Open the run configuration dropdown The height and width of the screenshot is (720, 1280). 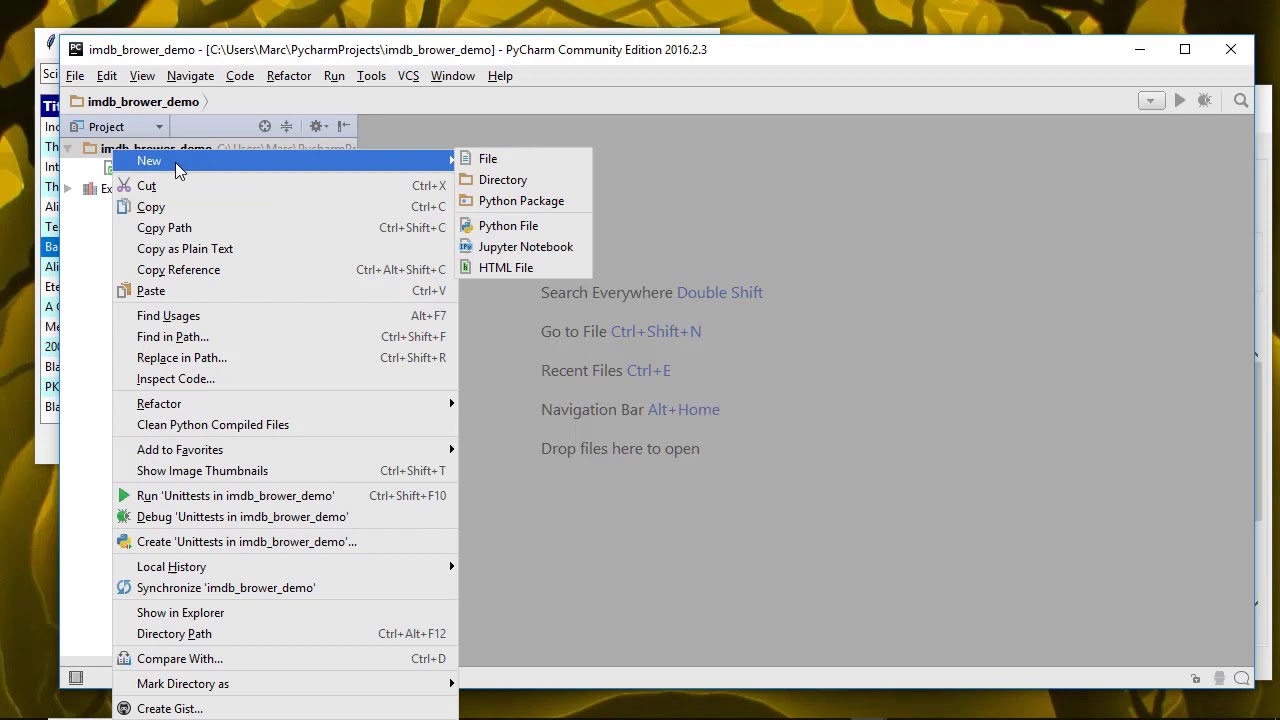pos(1151,101)
